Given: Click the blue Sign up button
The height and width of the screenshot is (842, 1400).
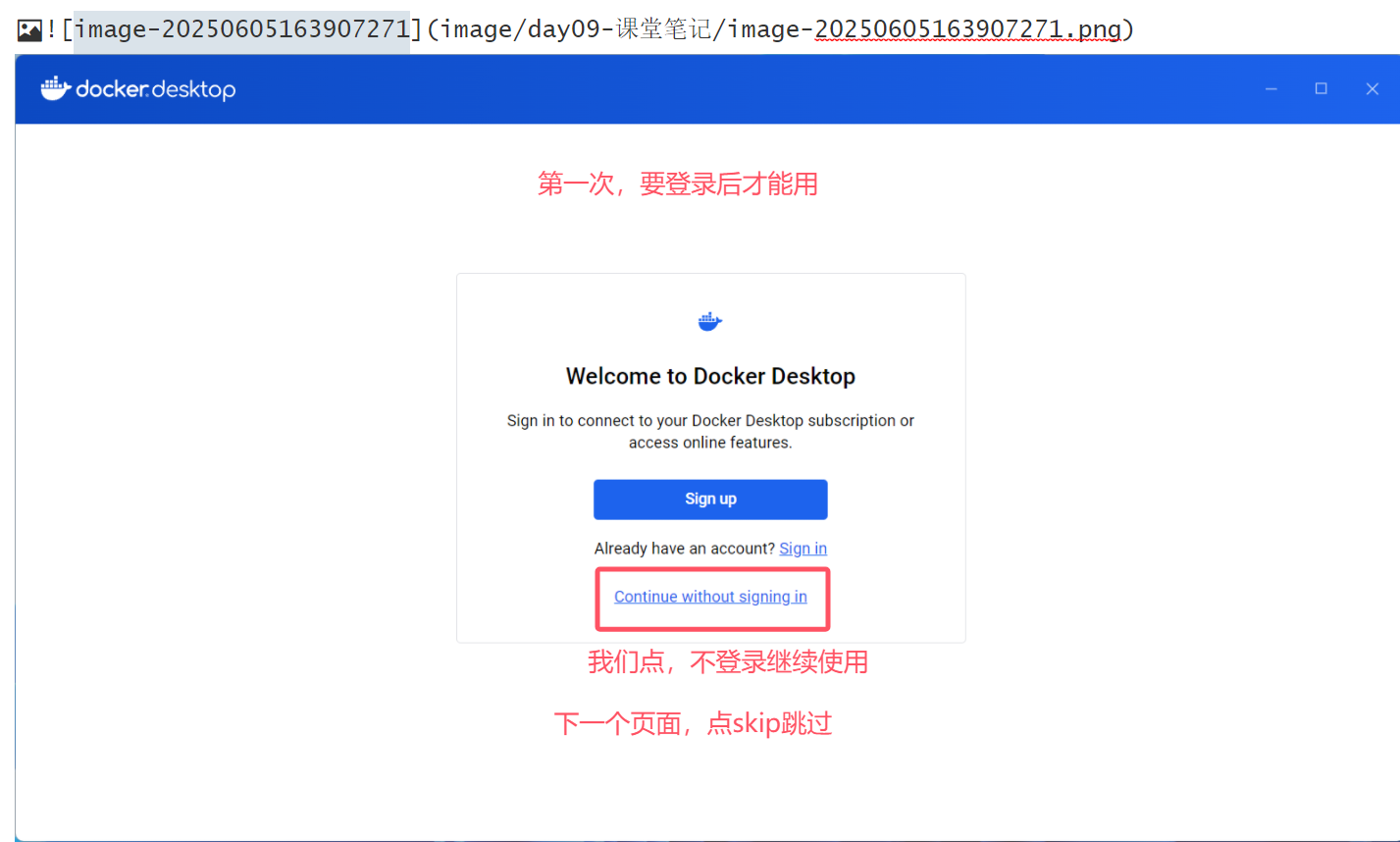Looking at the screenshot, I should pyautogui.click(x=710, y=500).
